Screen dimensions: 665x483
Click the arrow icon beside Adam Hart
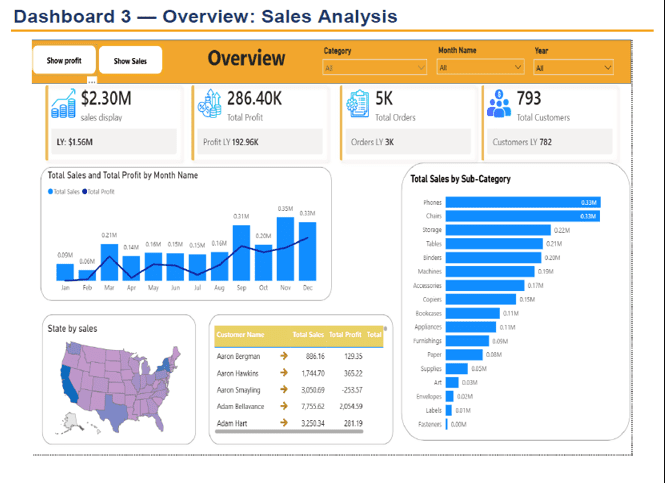284,422
